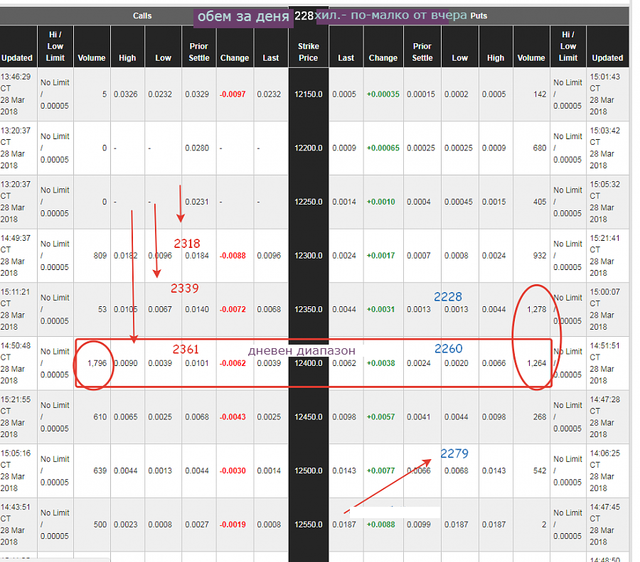Click calls change -0.0030 value
The image size is (640, 562).
coord(233,471)
